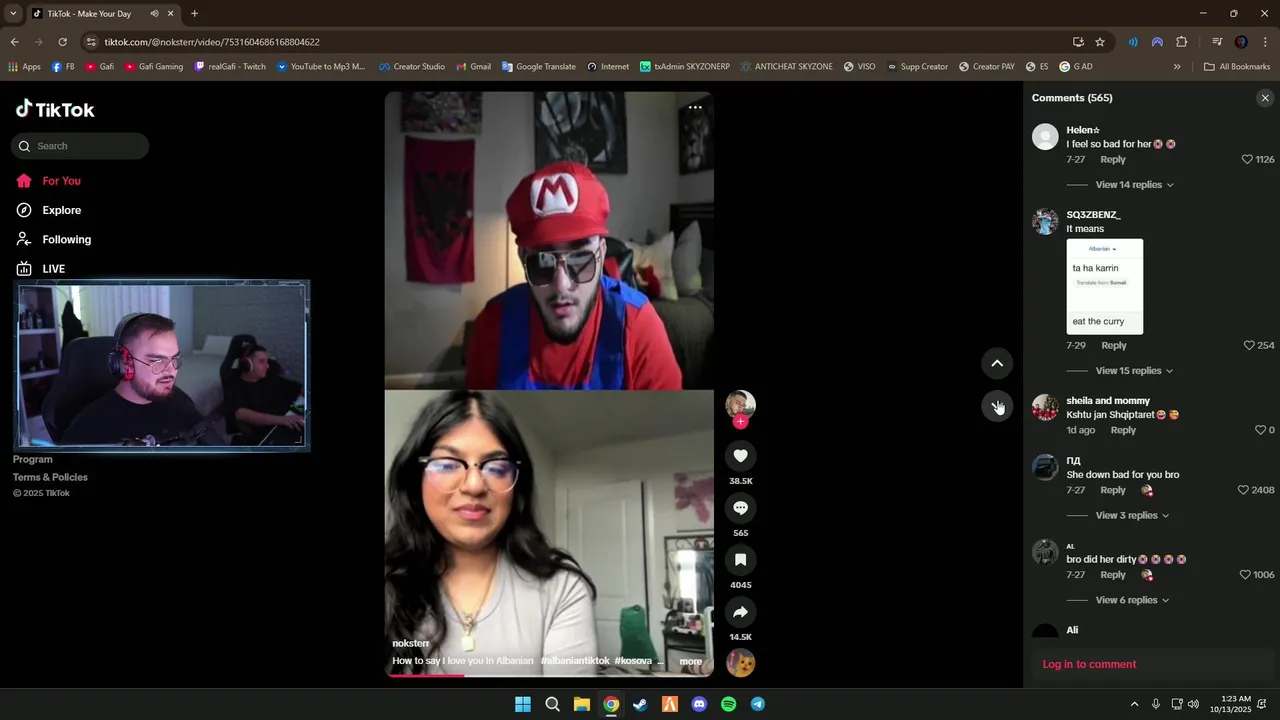1280x720 pixels.
Task: Open nokster's profile avatar beside video
Action: pos(740,404)
